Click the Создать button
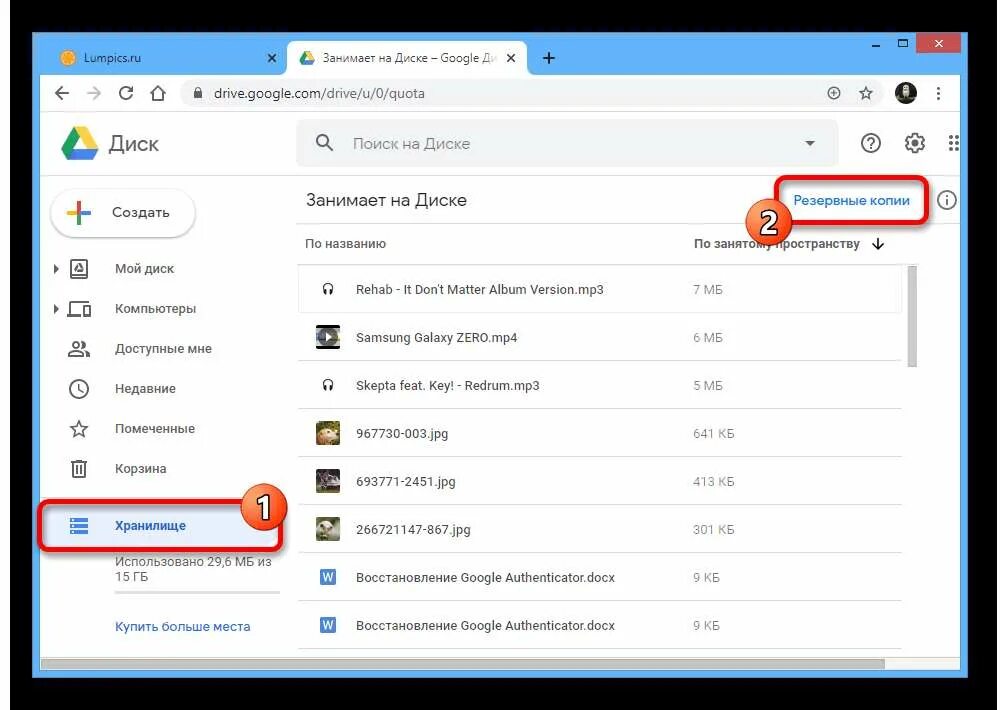The height and width of the screenshot is (710, 1000). coord(123,212)
